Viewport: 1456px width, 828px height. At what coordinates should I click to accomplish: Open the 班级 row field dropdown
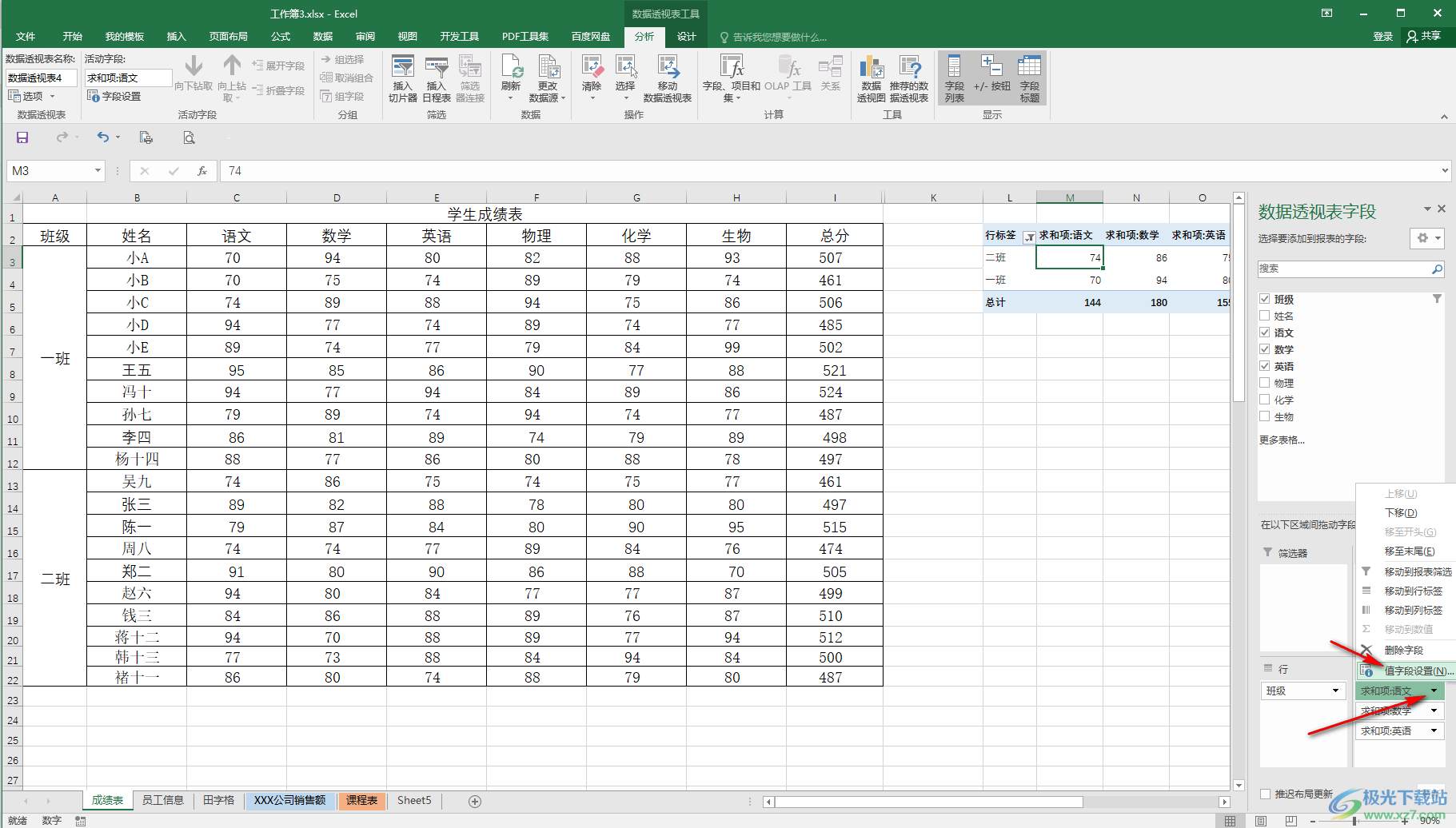click(x=1335, y=691)
